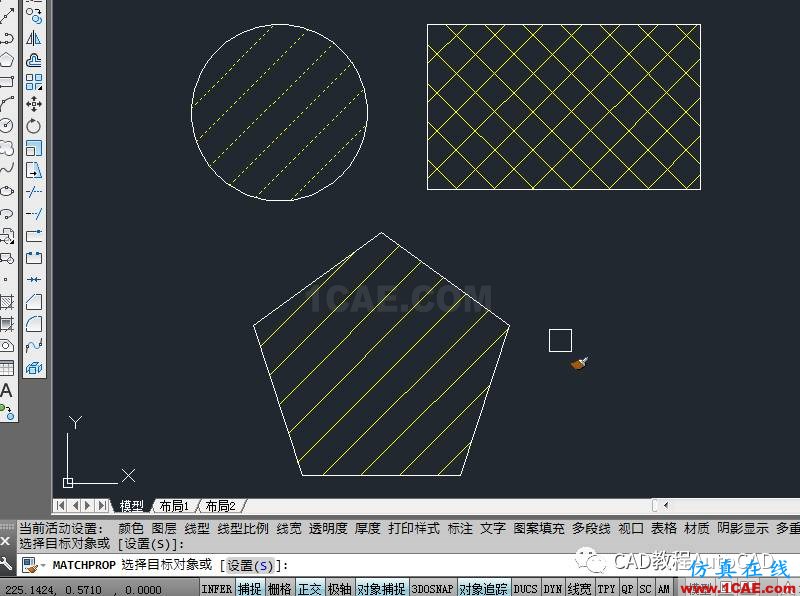Select the Construction Line tool
The image size is (800, 596).
(7, 16)
